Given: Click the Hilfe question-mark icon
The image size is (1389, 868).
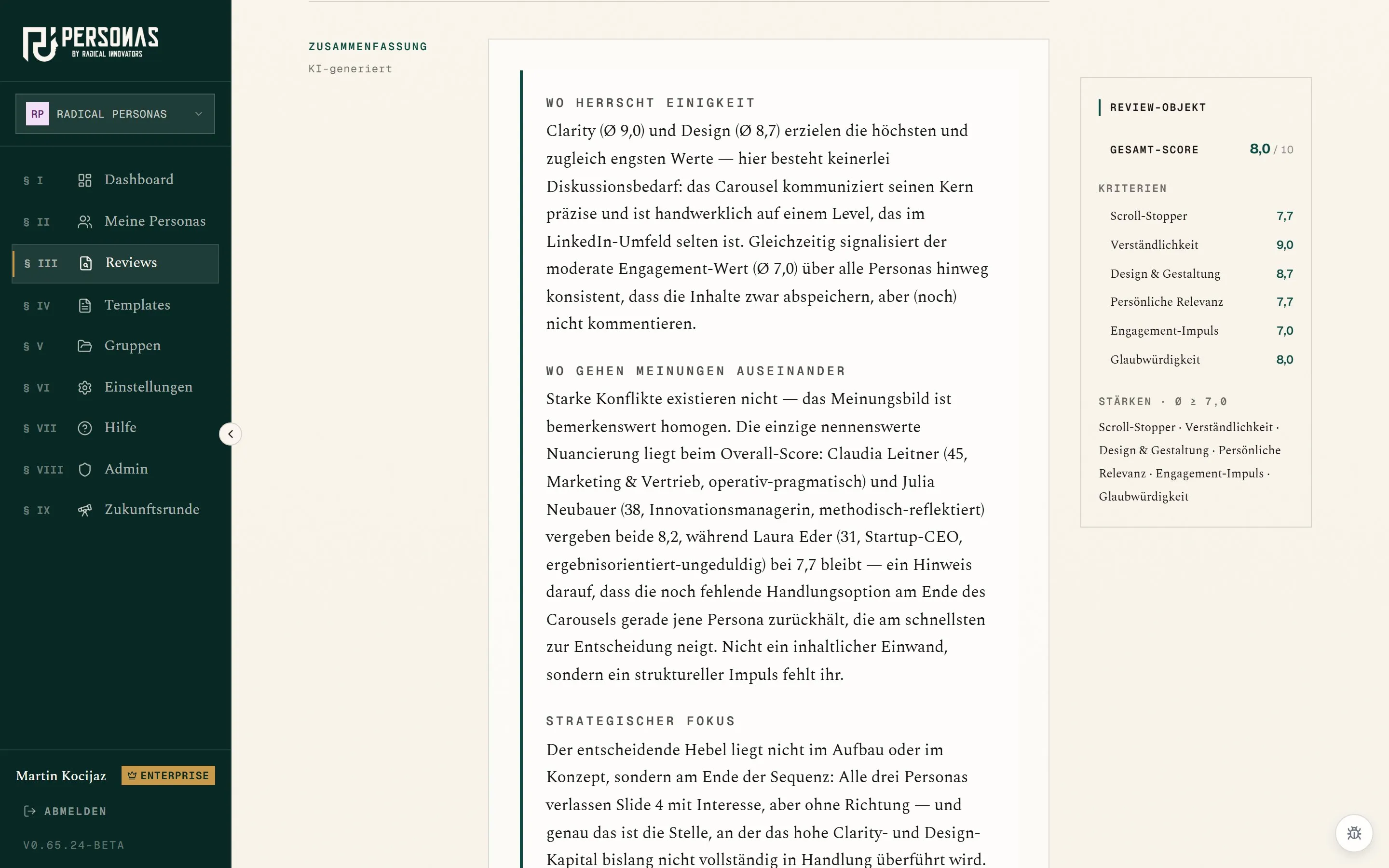Looking at the screenshot, I should [x=84, y=428].
